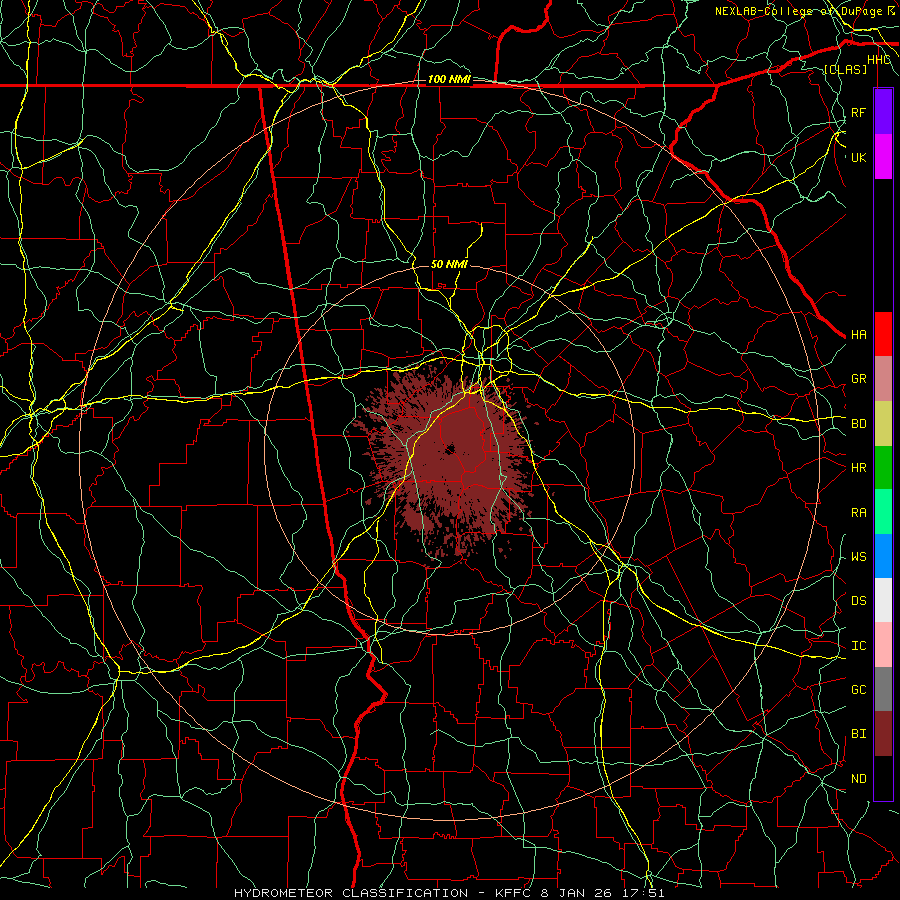Screen dimensions: 900x900
Task: Click the HR legend label
Action: pos(858,468)
